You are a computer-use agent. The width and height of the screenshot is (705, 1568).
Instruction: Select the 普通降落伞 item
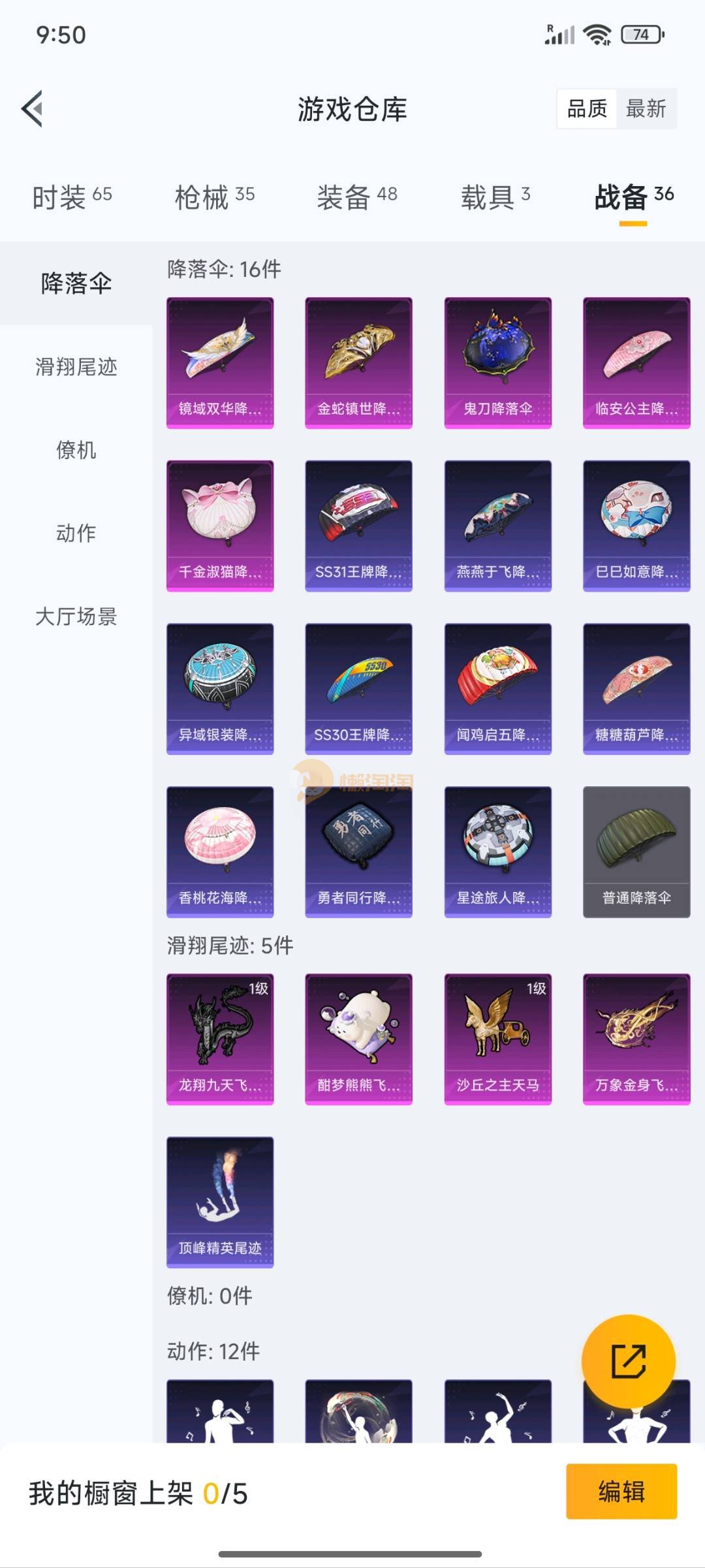(636, 852)
